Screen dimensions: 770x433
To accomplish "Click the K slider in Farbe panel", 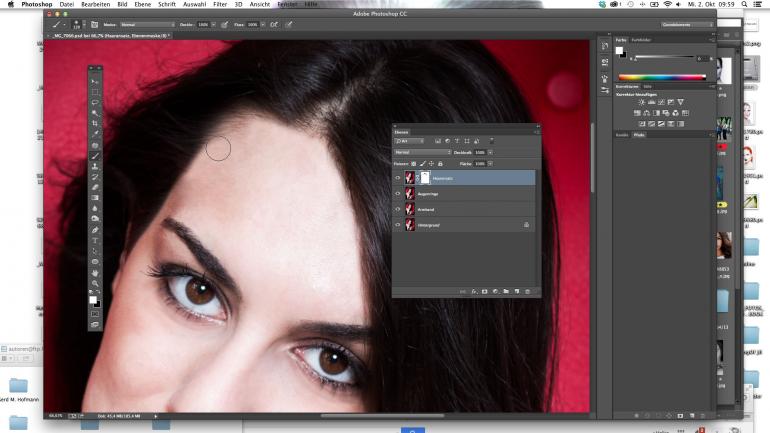I will 664,58.
